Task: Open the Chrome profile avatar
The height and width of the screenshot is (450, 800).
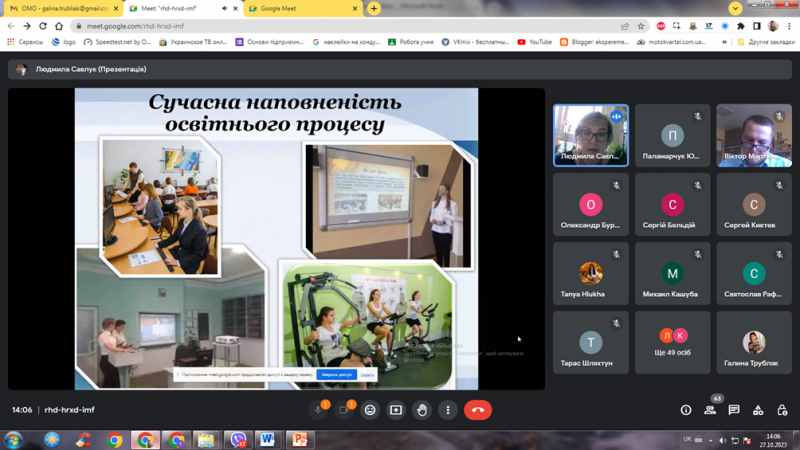Action: (x=773, y=26)
